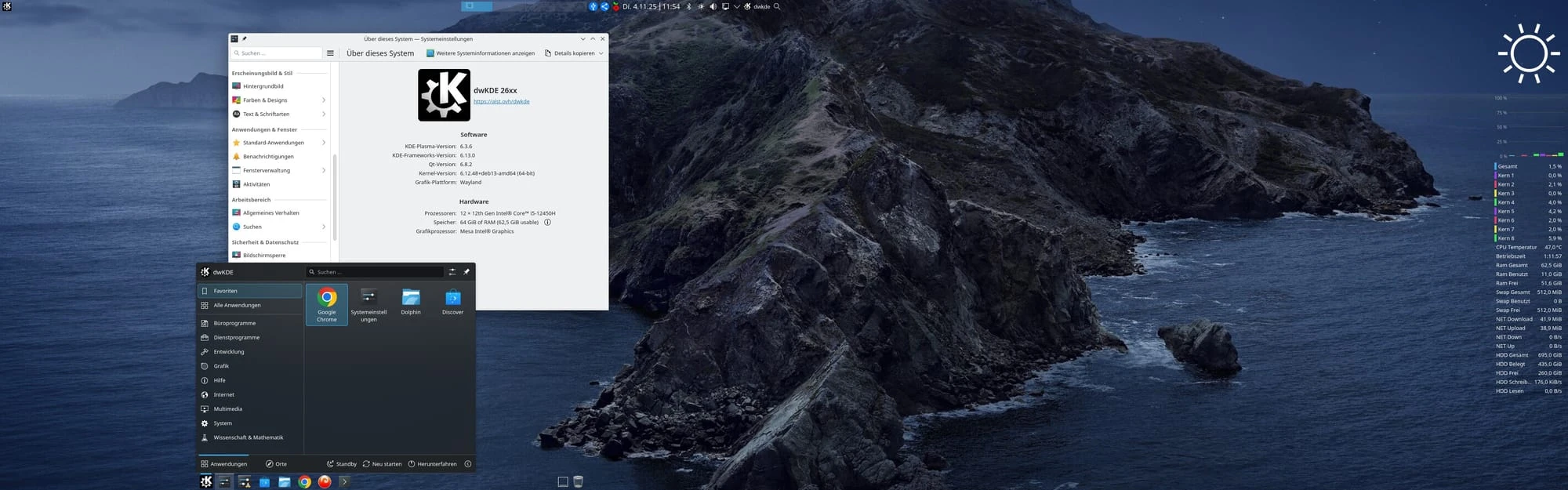
Task: Switch to the Anwendungen tab
Action: pos(224,464)
